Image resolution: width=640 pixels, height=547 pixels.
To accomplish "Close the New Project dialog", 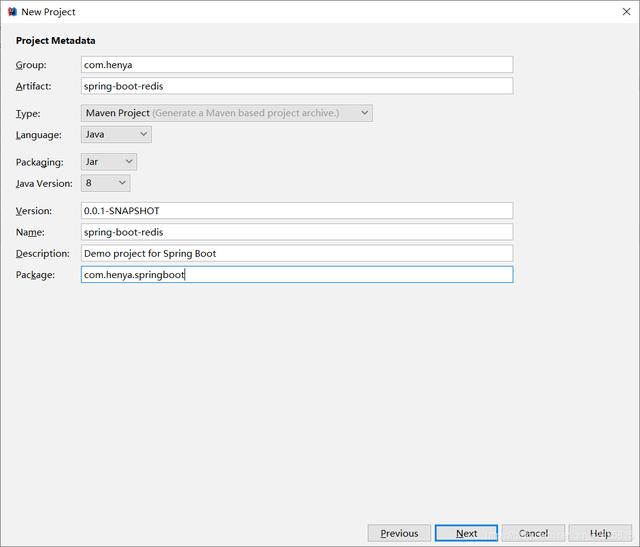I will [626, 12].
